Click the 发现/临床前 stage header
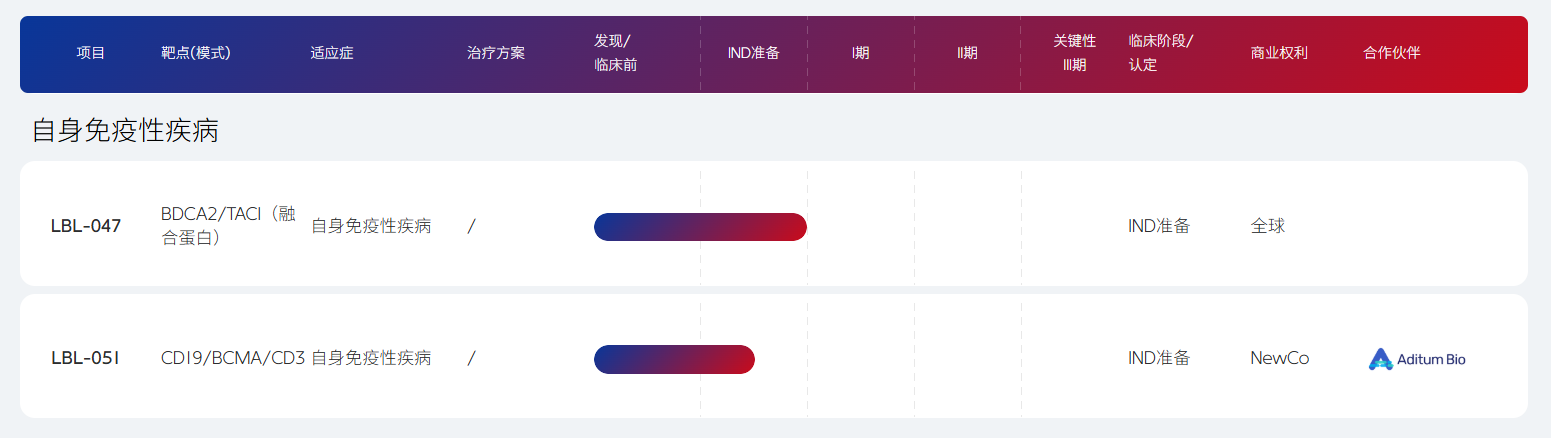The width and height of the screenshot is (1551, 438). tap(615, 53)
